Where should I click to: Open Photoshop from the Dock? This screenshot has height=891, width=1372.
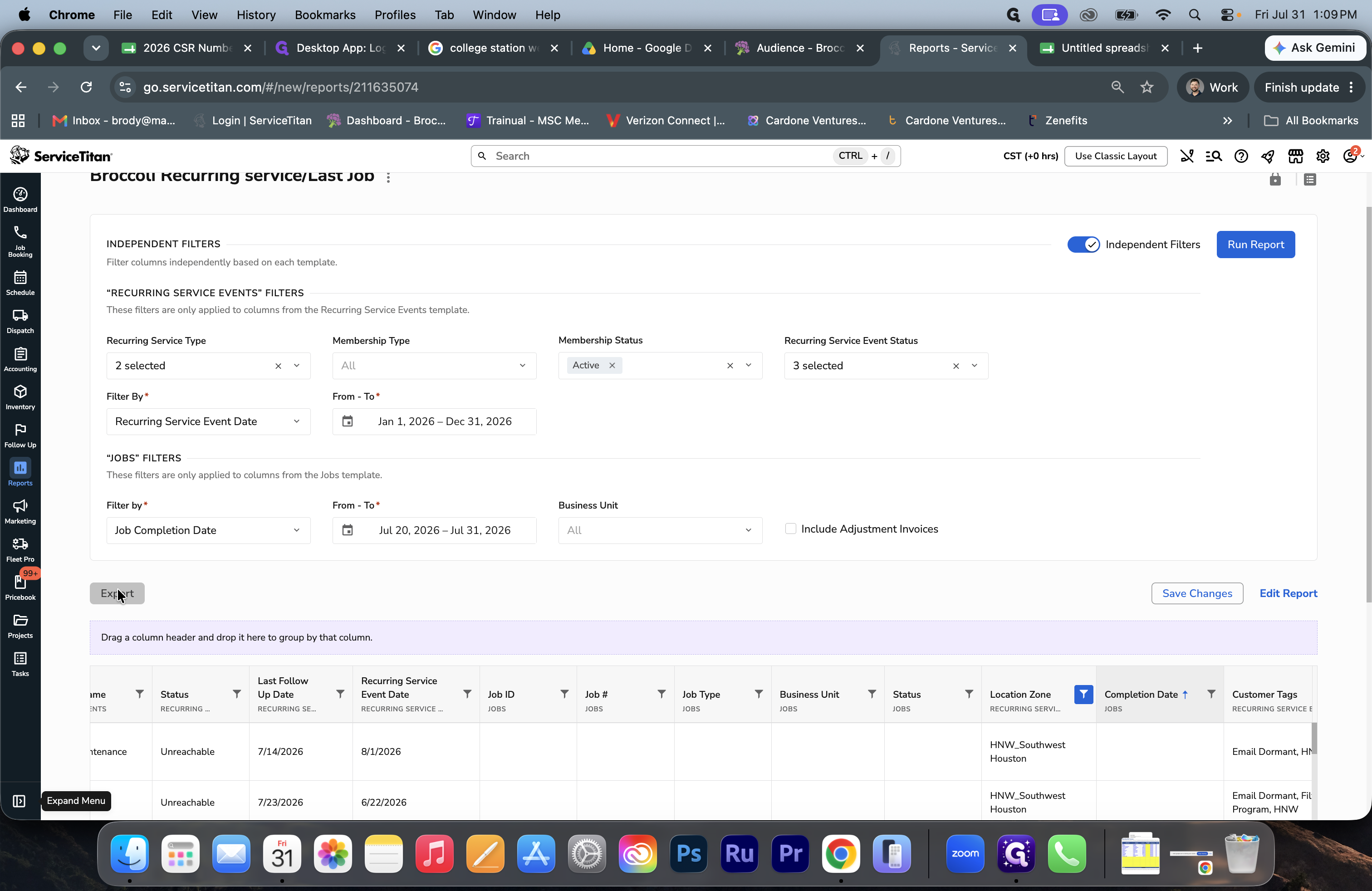(688, 853)
